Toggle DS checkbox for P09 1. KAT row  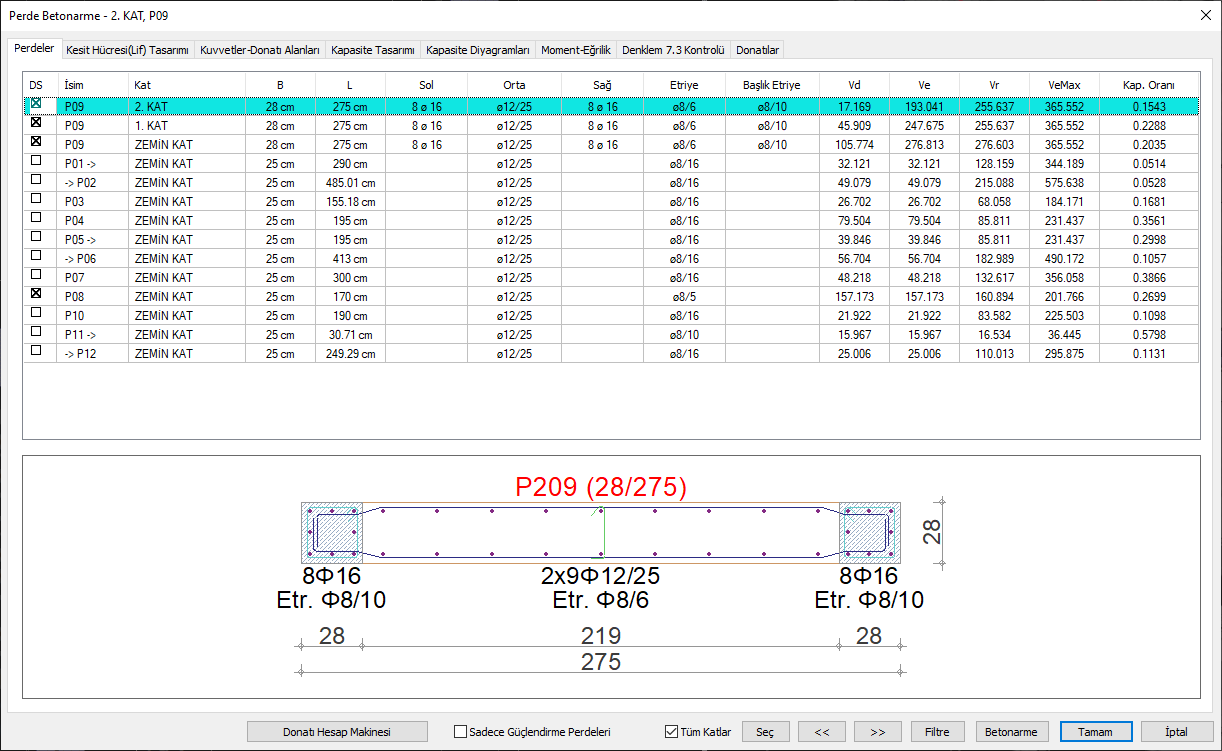click(x=36, y=122)
